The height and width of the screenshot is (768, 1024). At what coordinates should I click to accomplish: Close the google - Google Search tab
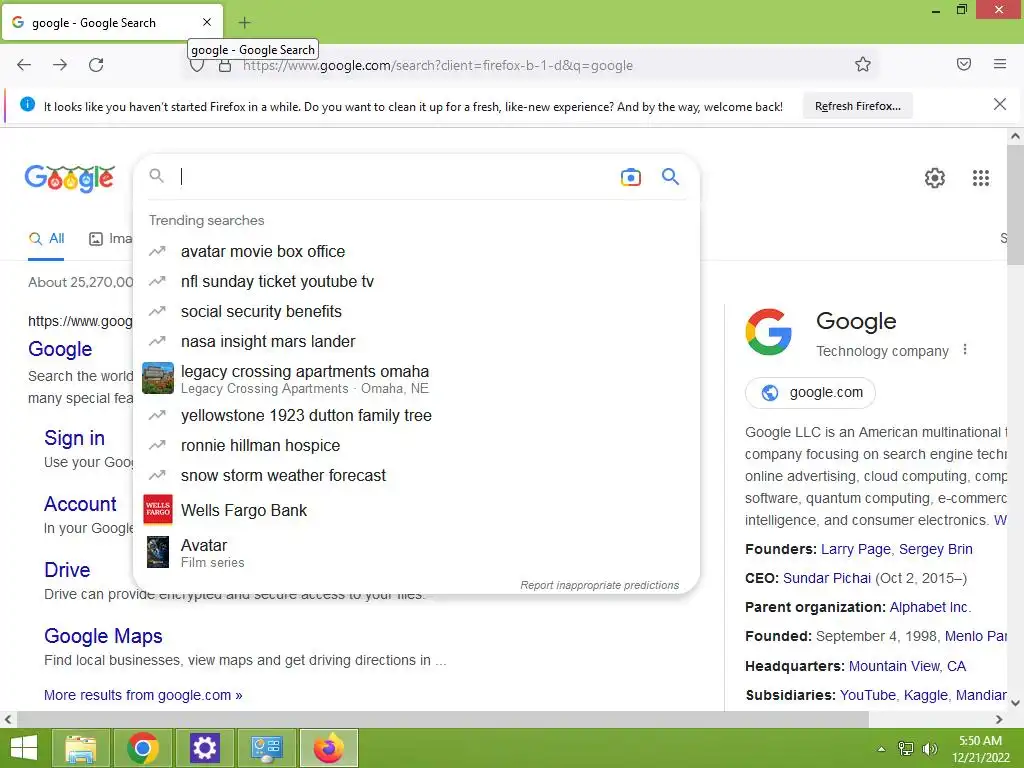(x=207, y=22)
